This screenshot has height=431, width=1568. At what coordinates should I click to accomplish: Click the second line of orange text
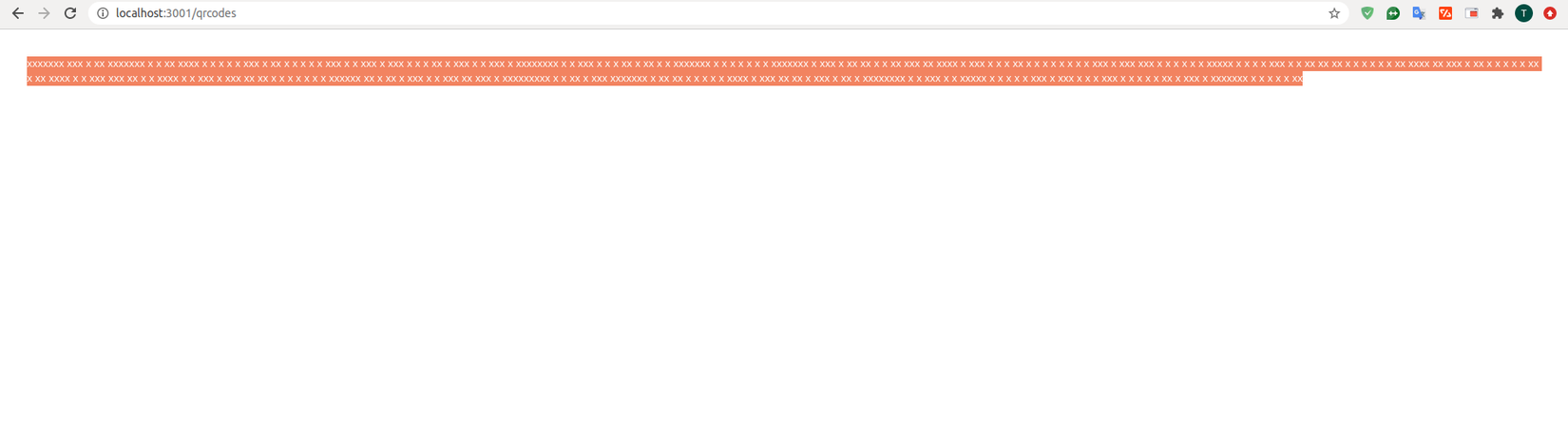click(x=664, y=79)
